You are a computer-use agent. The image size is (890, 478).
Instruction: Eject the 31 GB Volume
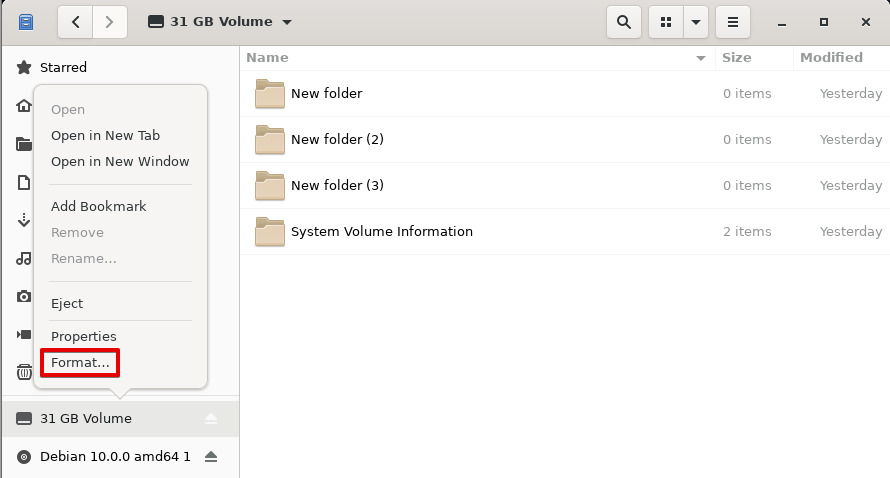[x=211, y=419]
